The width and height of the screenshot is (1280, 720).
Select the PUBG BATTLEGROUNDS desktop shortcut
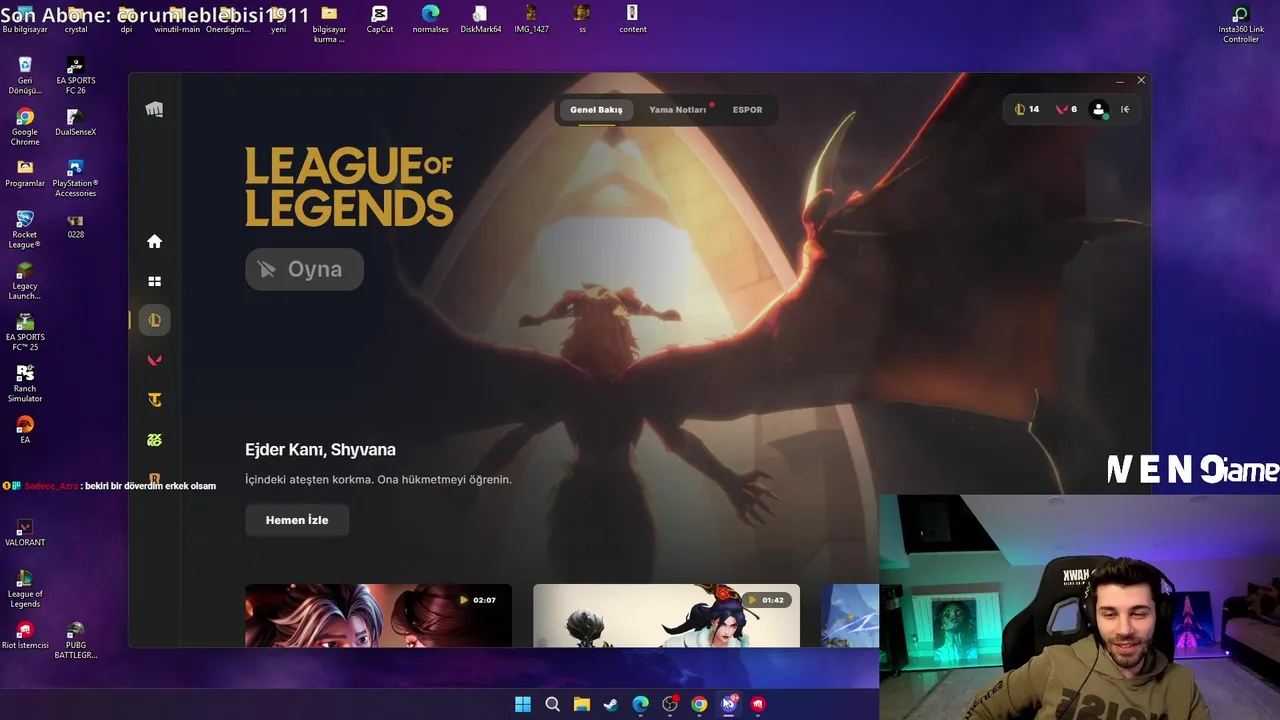pyautogui.click(x=75, y=640)
